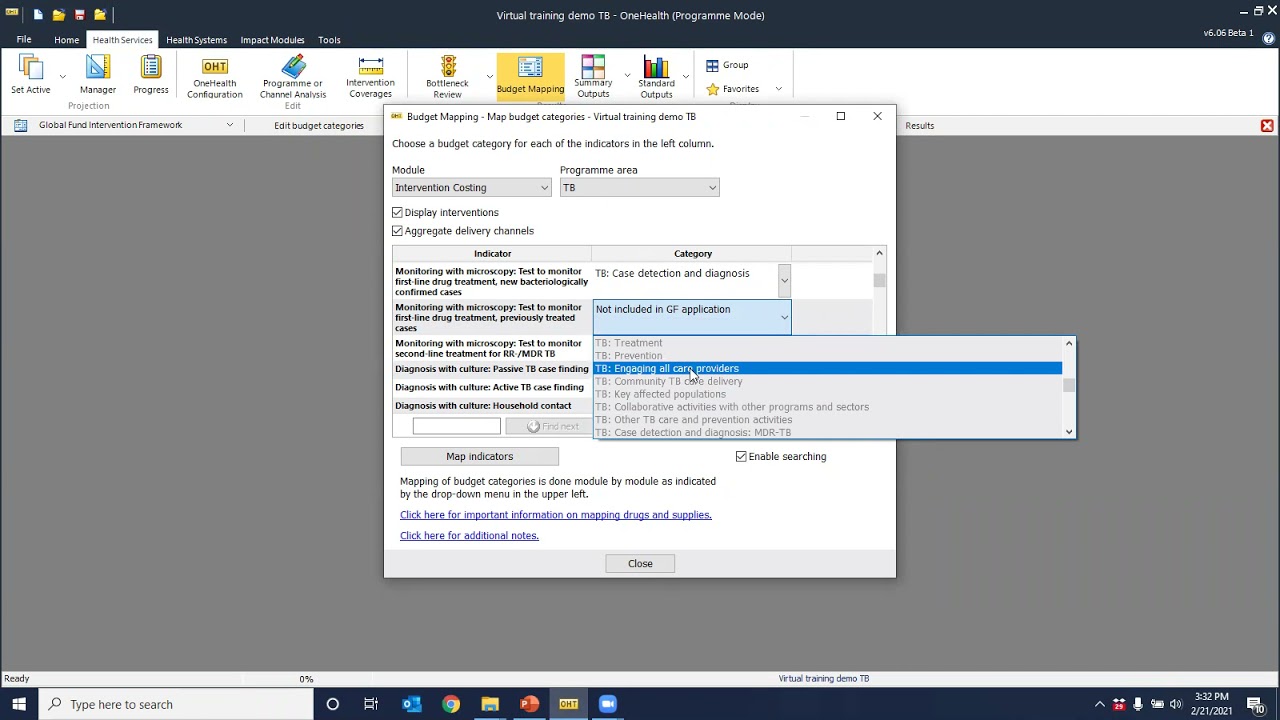Select TB: Prevention in dropdown list
Screen dimensions: 1280x720
tap(828, 356)
